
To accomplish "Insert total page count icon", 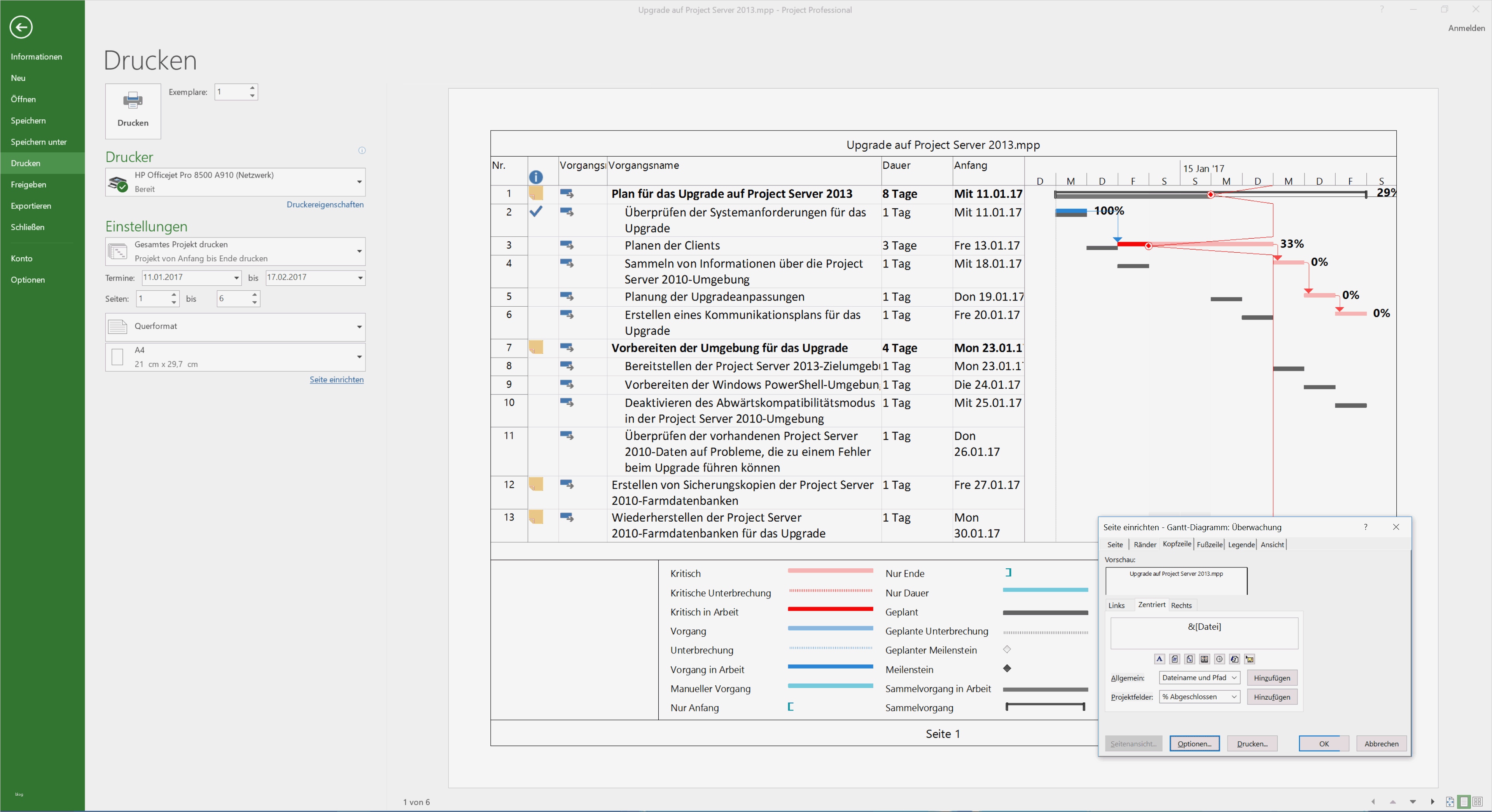I will [x=1189, y=659].
